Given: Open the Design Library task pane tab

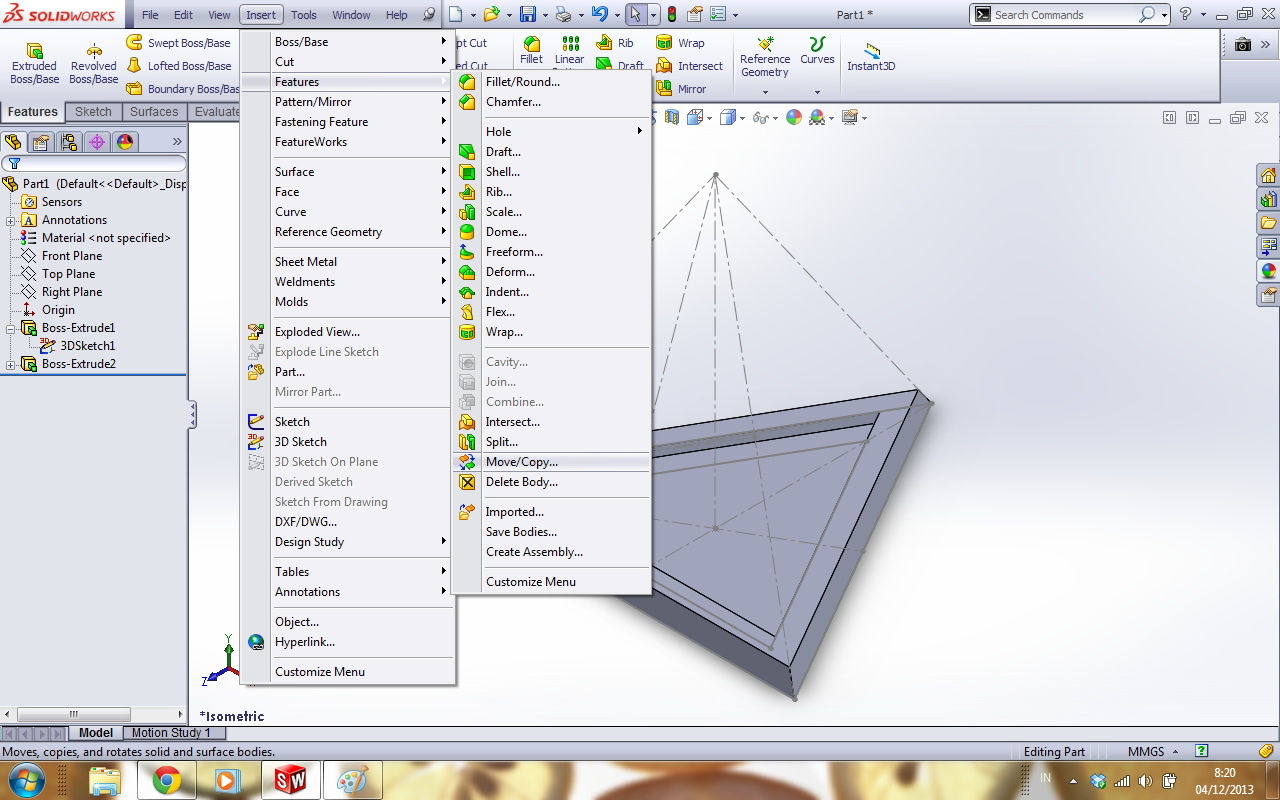Looking at the screenshot, I should click(x=1268, y=199).
